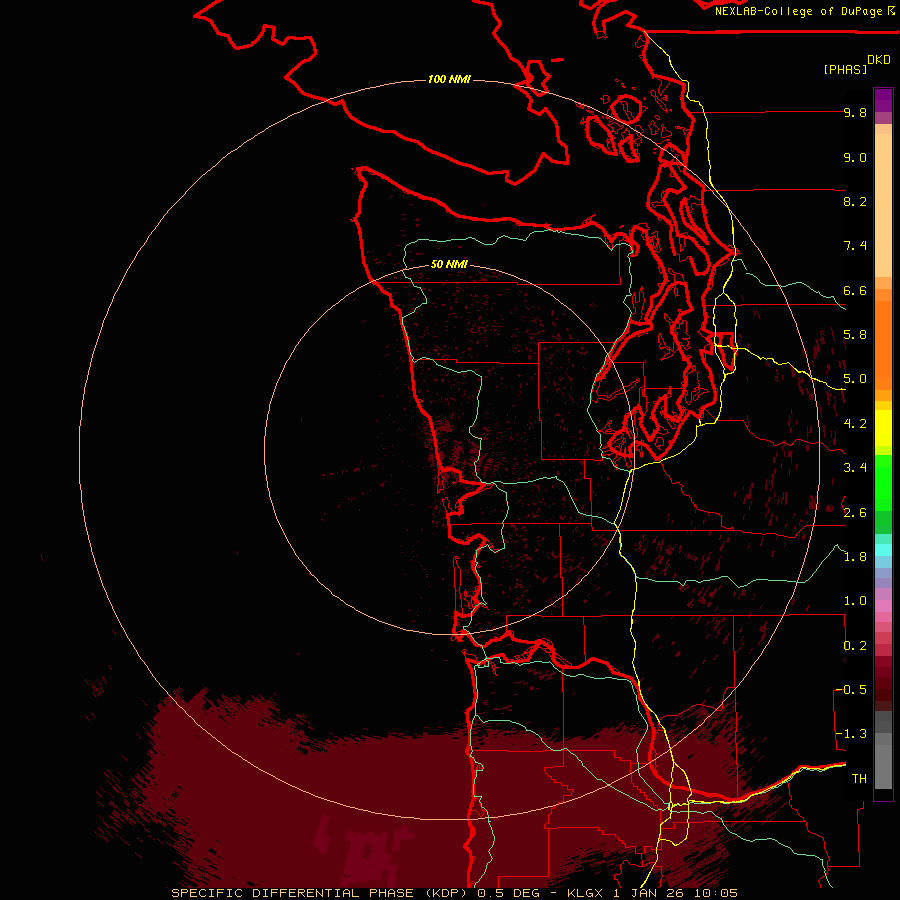Click the 9.0 value on the color scale

click(x=855, y=157)
